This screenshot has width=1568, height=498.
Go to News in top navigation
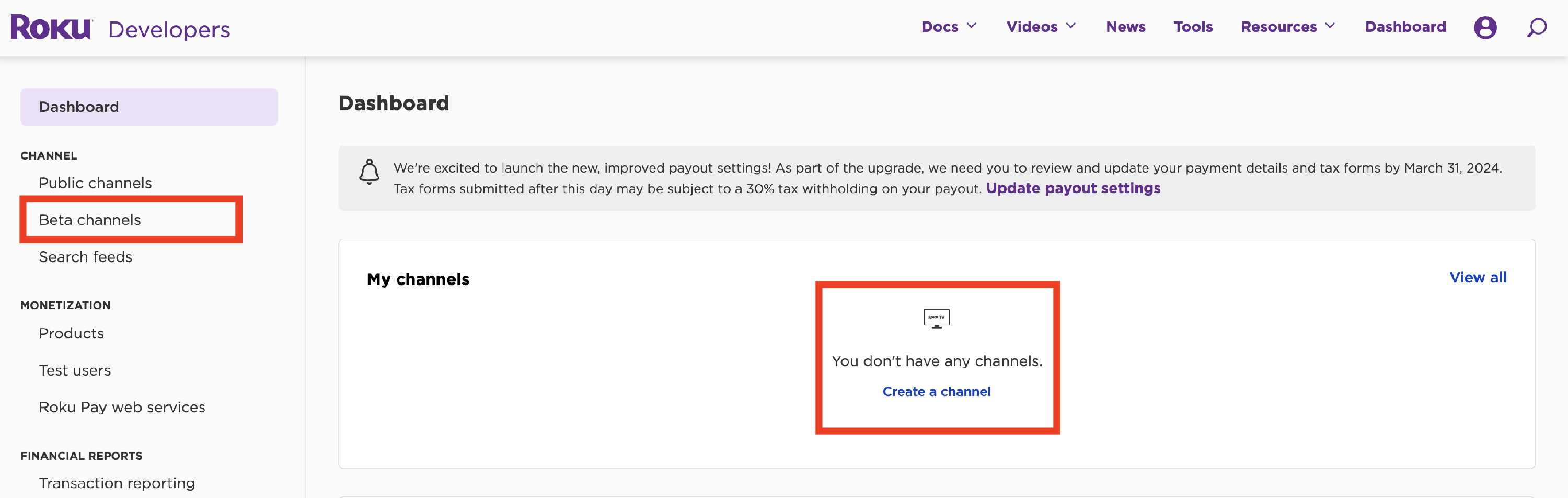pyautogui.click(x=1125, y=27)
